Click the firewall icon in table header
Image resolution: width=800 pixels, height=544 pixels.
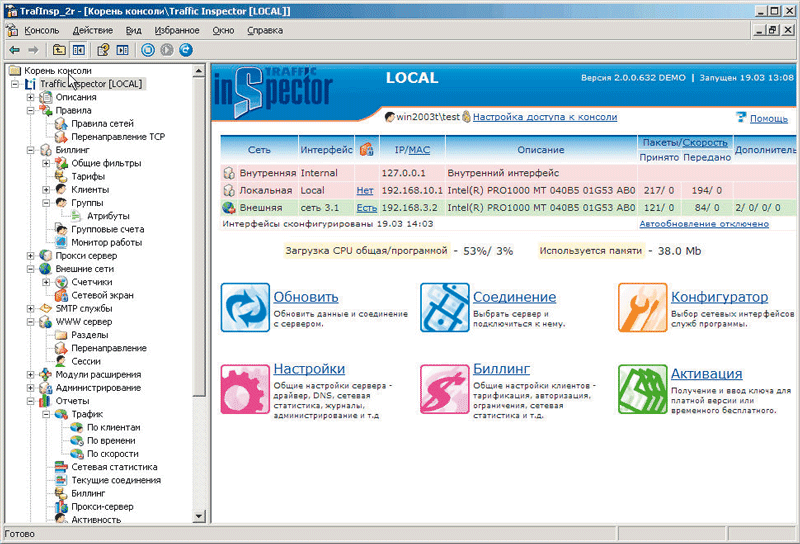(x=366, y=150)
